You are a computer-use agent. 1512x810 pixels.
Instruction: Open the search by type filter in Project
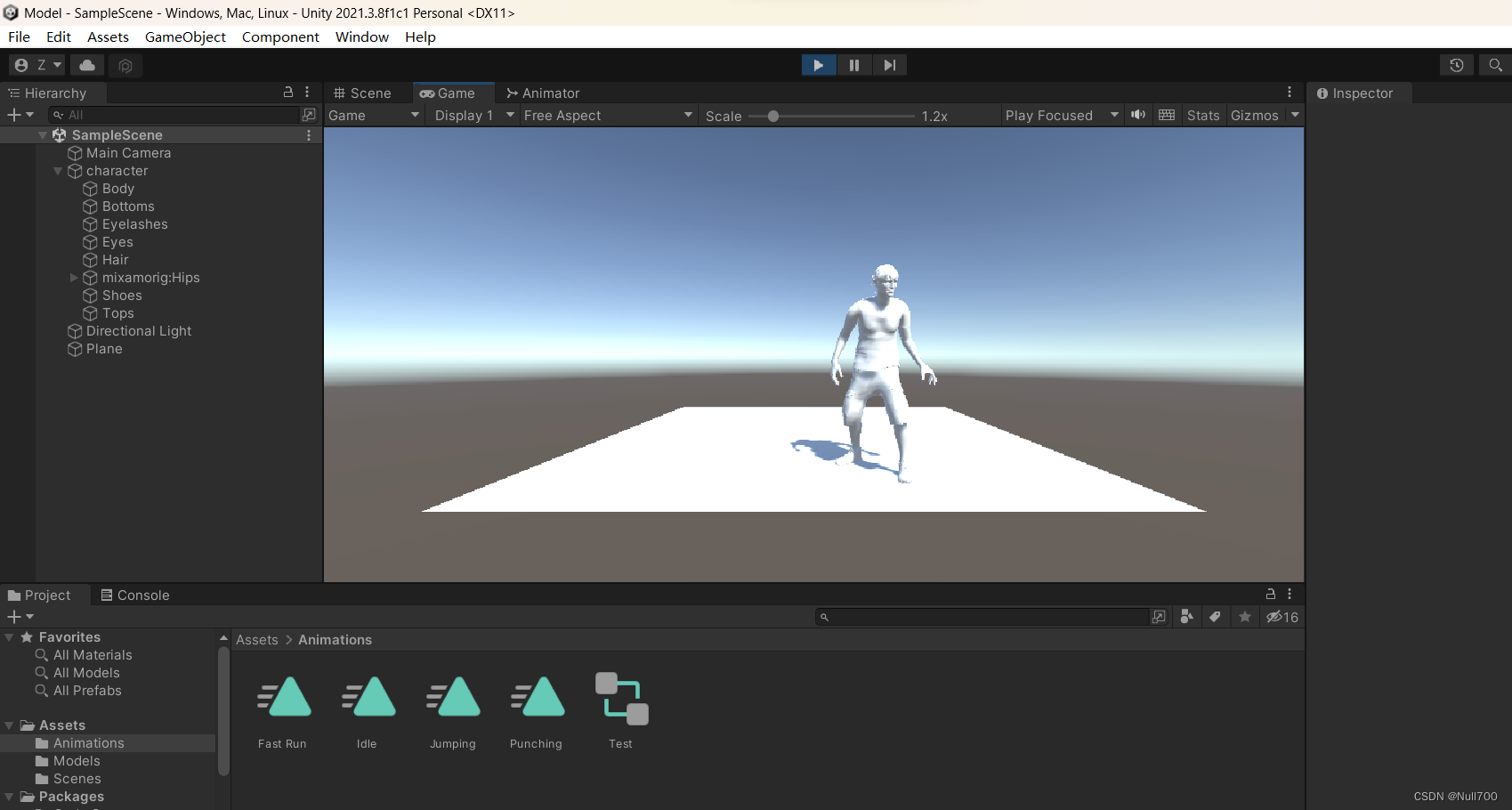pyautogui.click(x=1186, y=616)
